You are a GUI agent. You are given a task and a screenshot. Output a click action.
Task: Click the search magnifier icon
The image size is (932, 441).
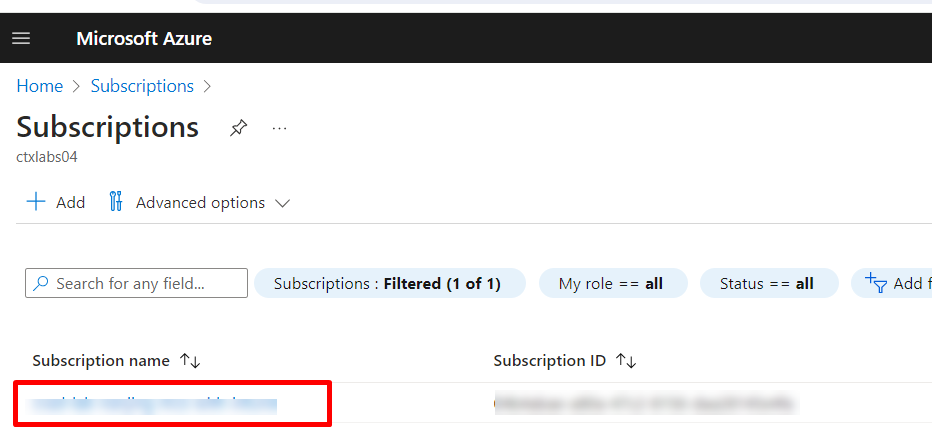(x=41, y=284)
